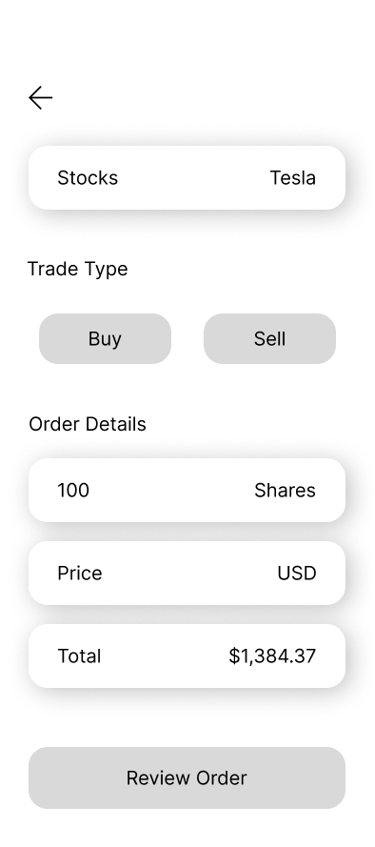Click the Stocks label text
375x847 pixels.
[88, 178]
